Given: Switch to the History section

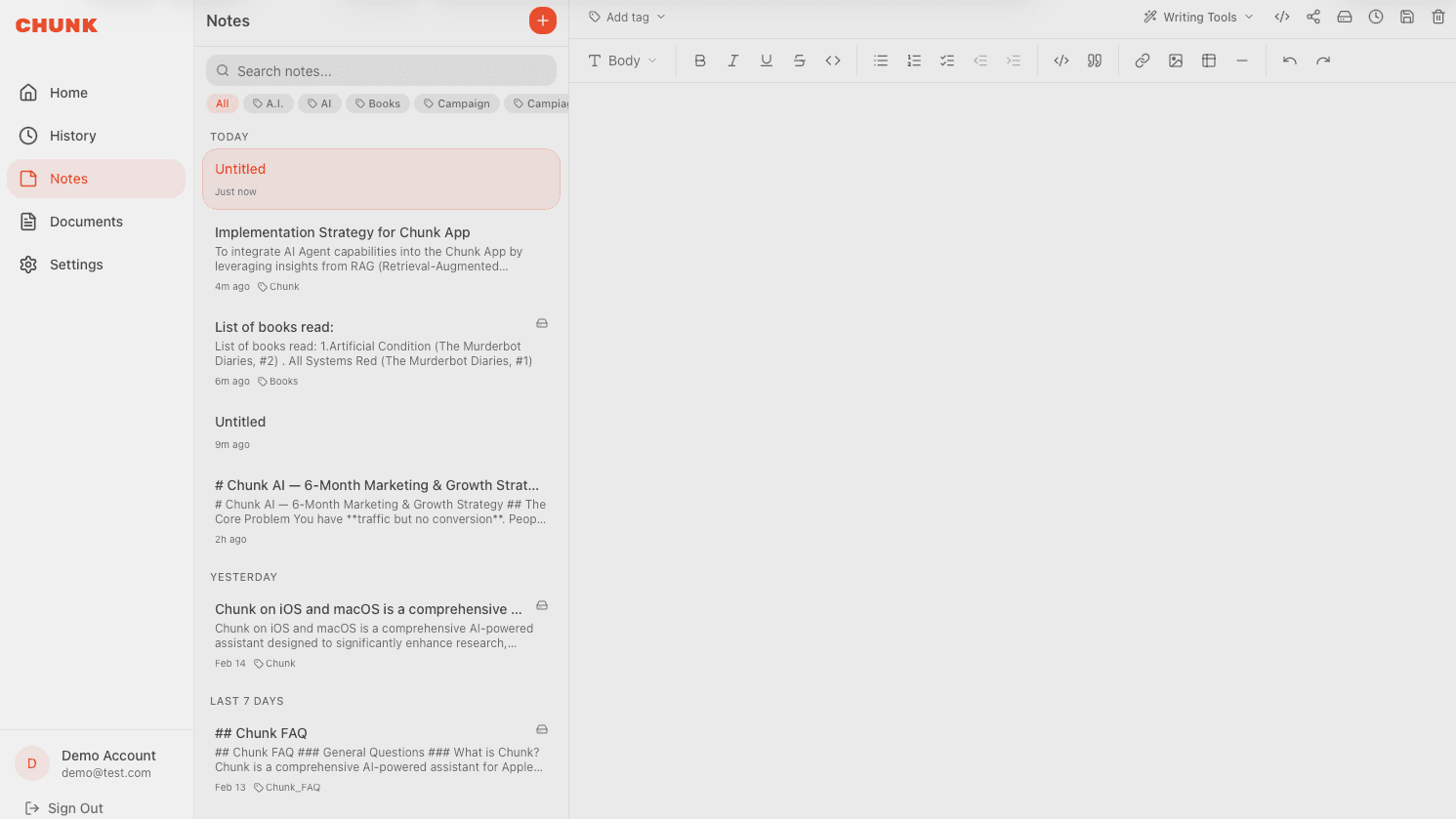Looking at the screenshot, I should (71, 136).
